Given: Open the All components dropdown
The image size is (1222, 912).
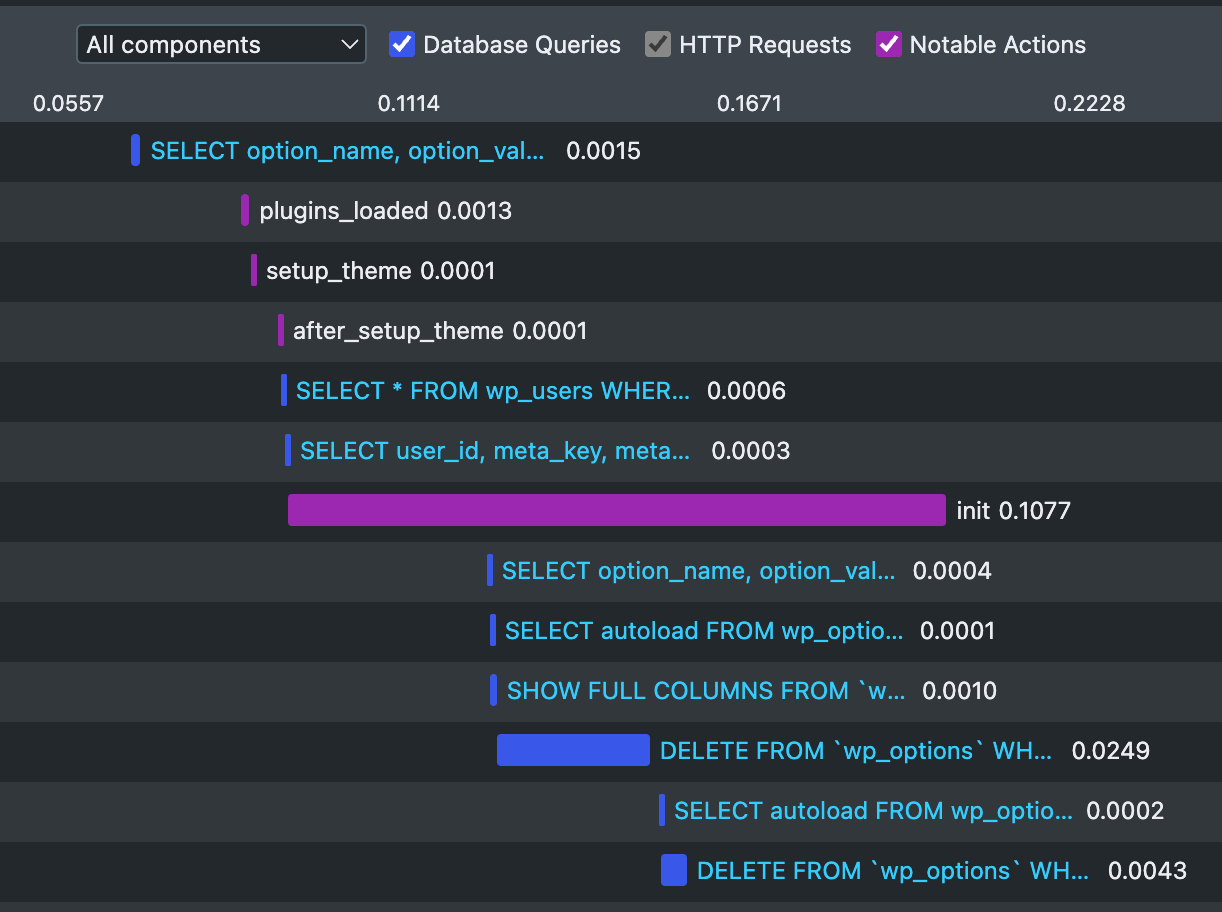Looking at the screenshot, I should point(221,44).
